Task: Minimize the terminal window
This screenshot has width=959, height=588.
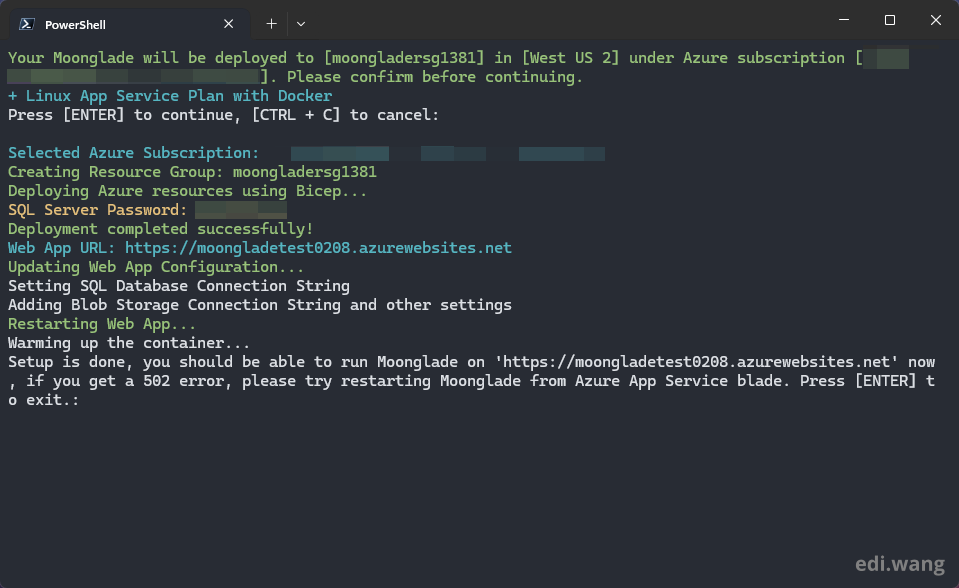Action: click(x=843, y=20)
